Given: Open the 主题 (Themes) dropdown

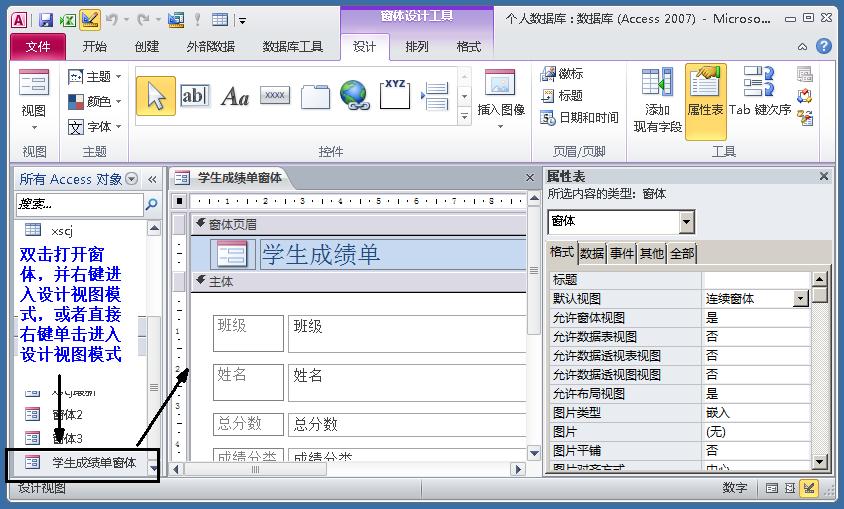Looking at the screenshot, I should click(94, 77).
